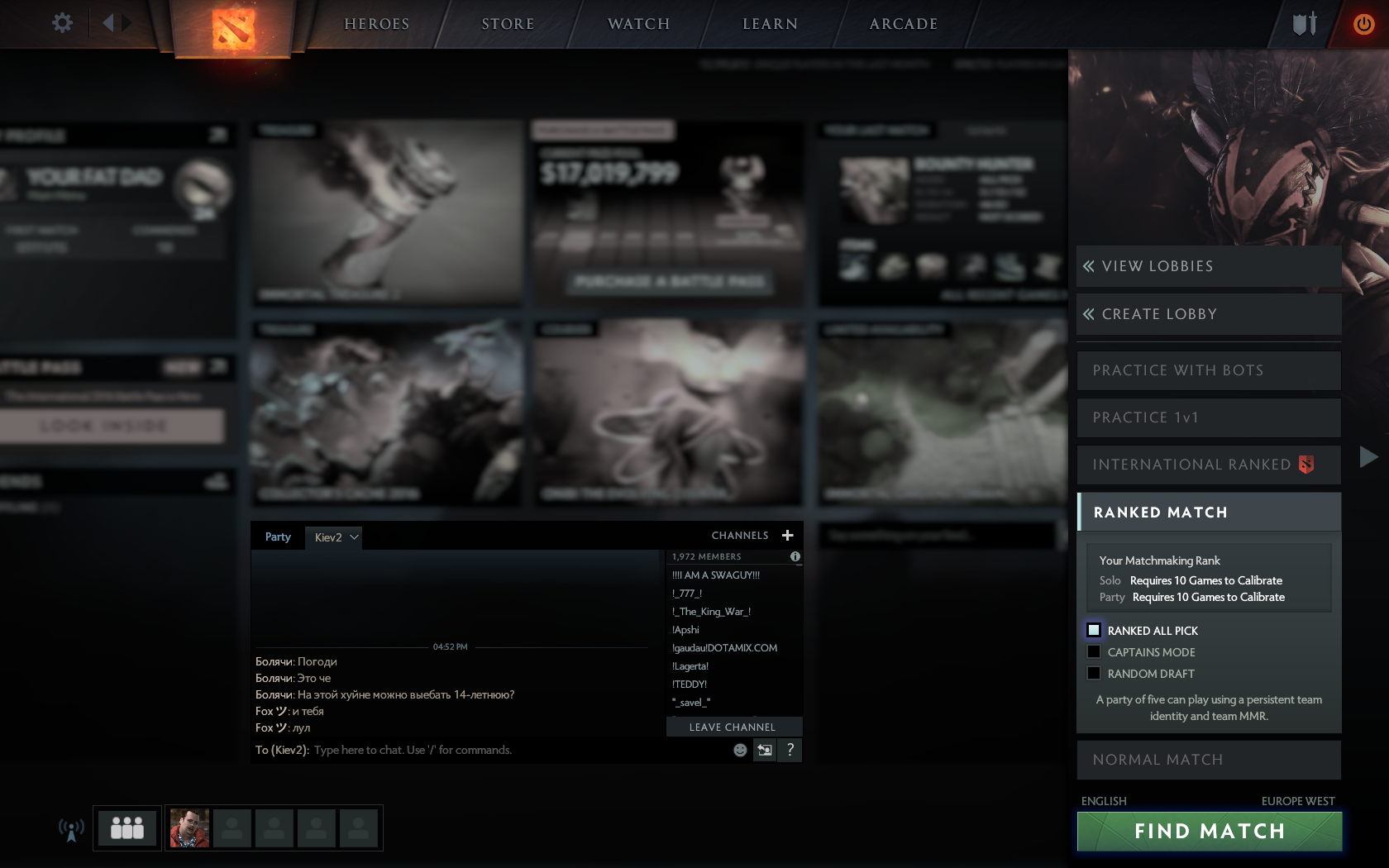Open the HEROES menu
Viewport: 1389px width, 868px height.
click(377, 24)
